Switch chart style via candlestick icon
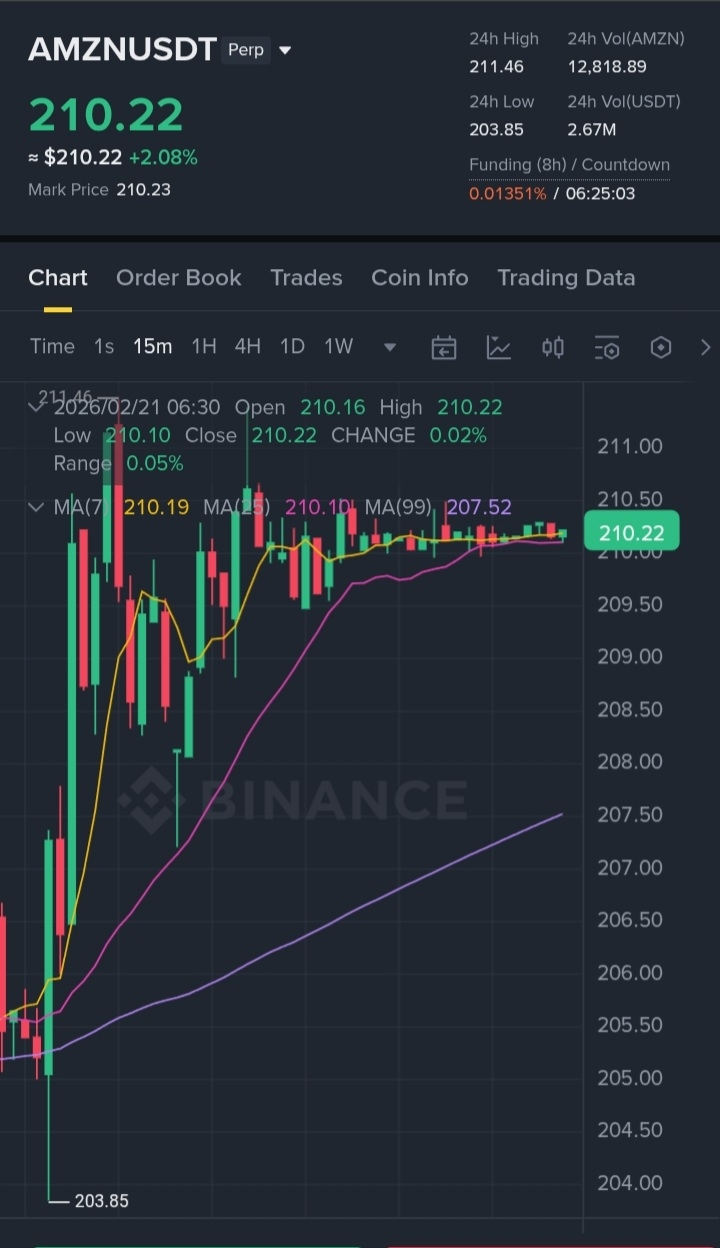 [x=553, y=347]
